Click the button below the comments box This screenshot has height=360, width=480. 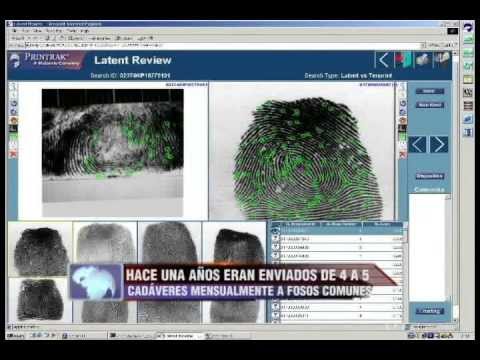(x=430, y=311)
